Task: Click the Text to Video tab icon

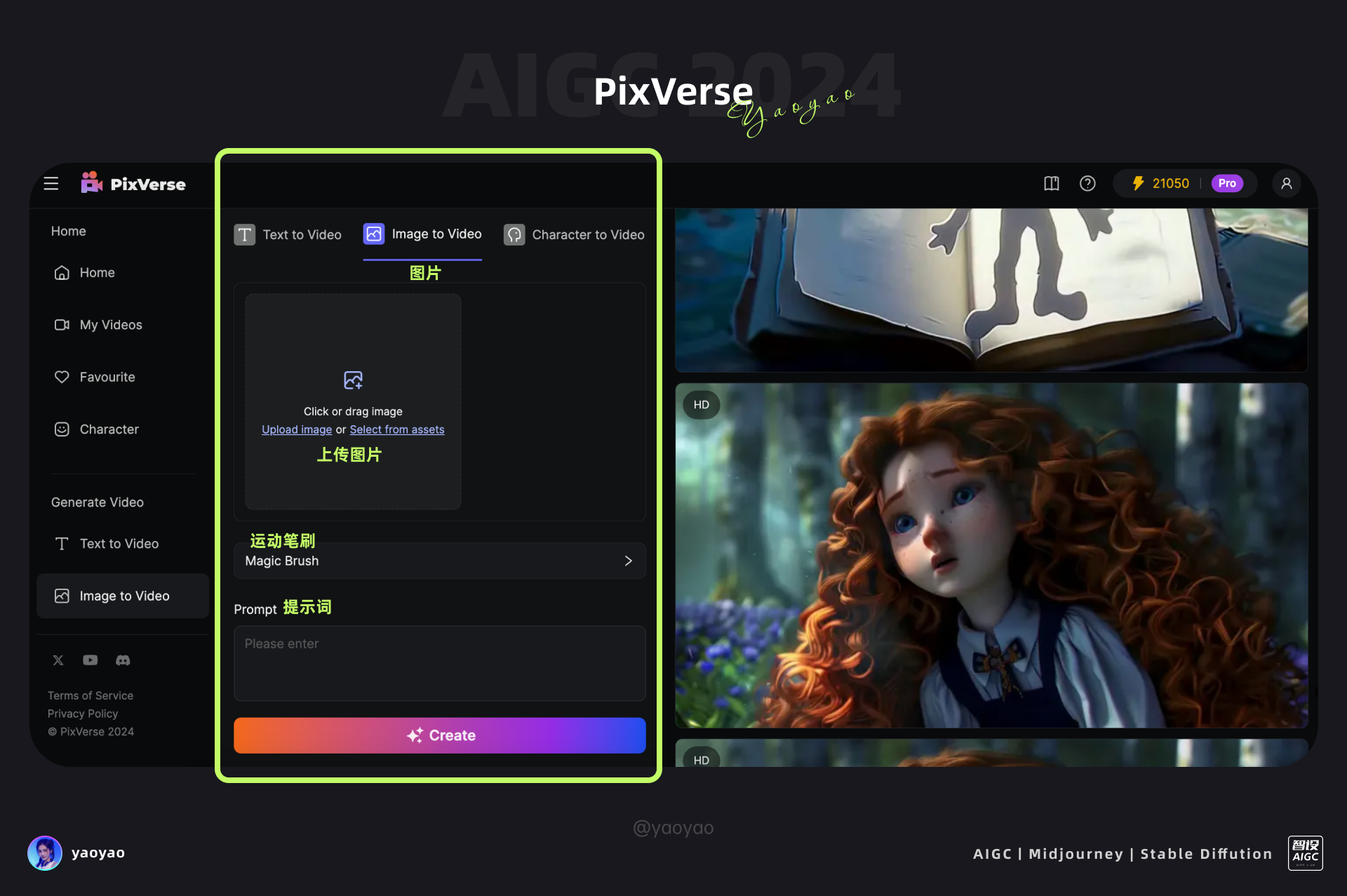Action: (x=244, y=234)
